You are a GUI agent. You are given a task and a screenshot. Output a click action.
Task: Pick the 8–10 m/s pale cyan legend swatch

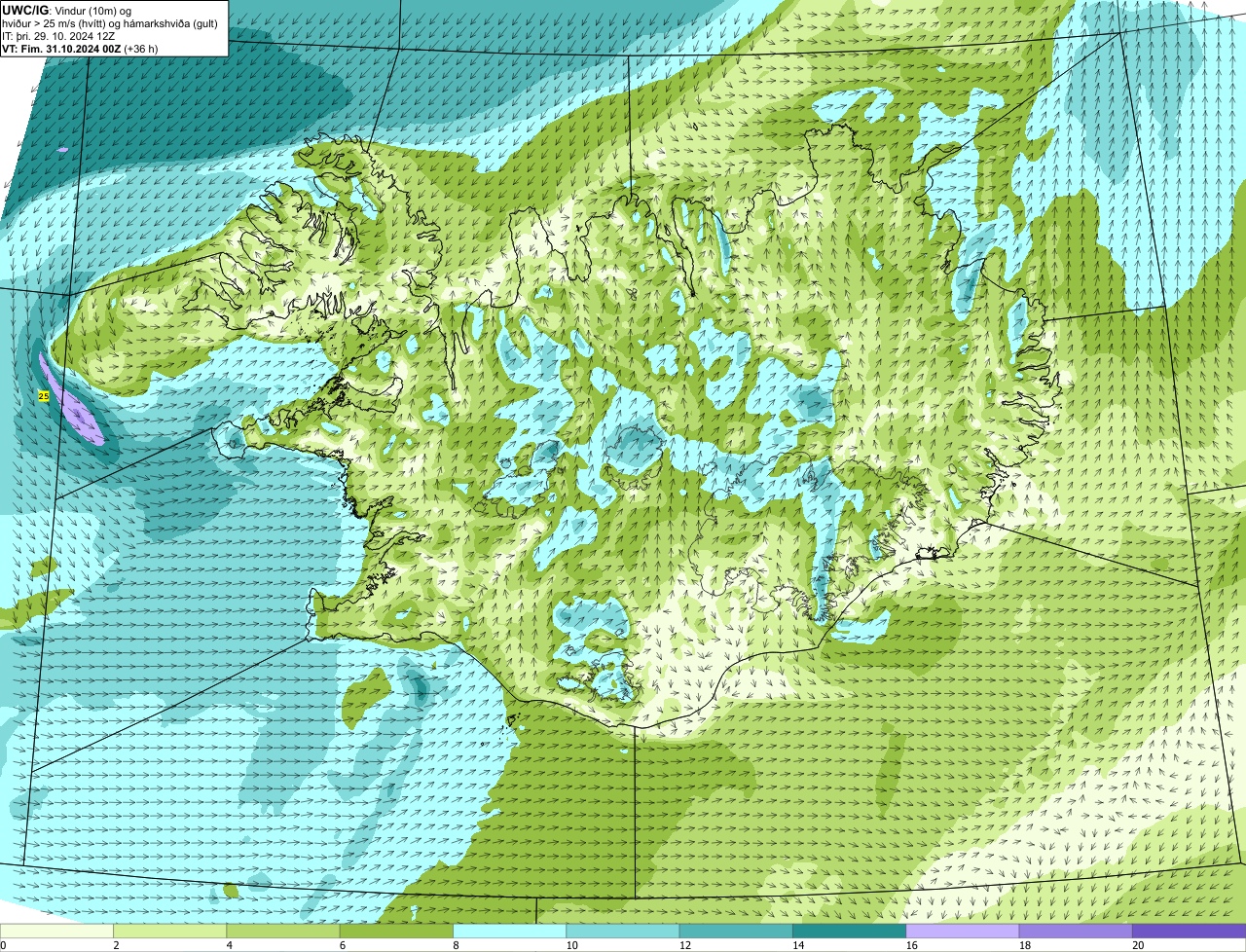click(510, 932)
